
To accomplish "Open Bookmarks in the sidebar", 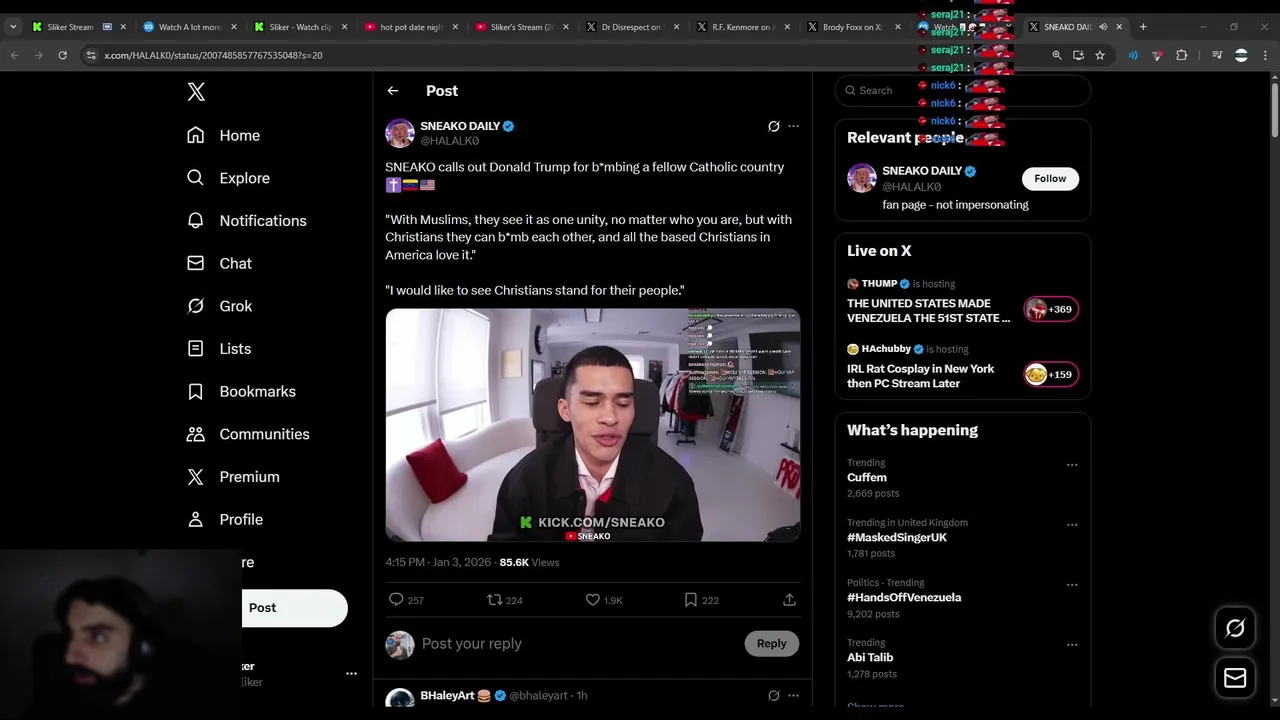I will pos(242,391).
